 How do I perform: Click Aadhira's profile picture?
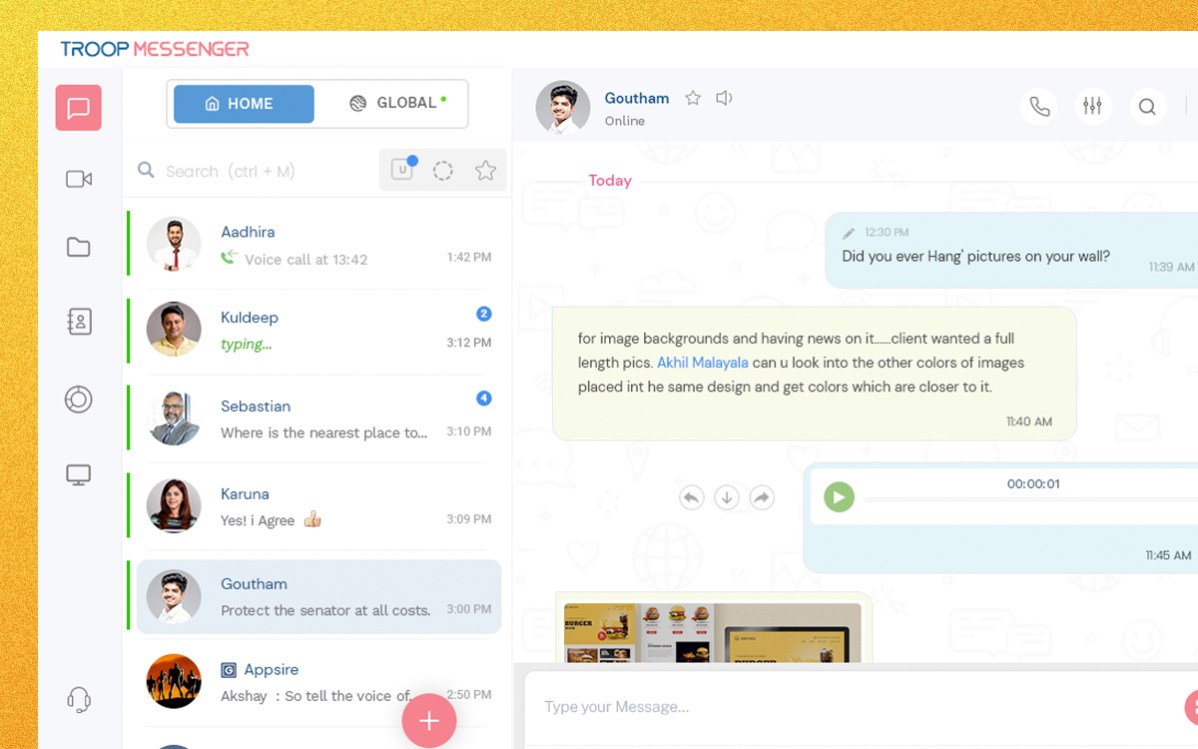pyautogui.click(x=174, y=245)
